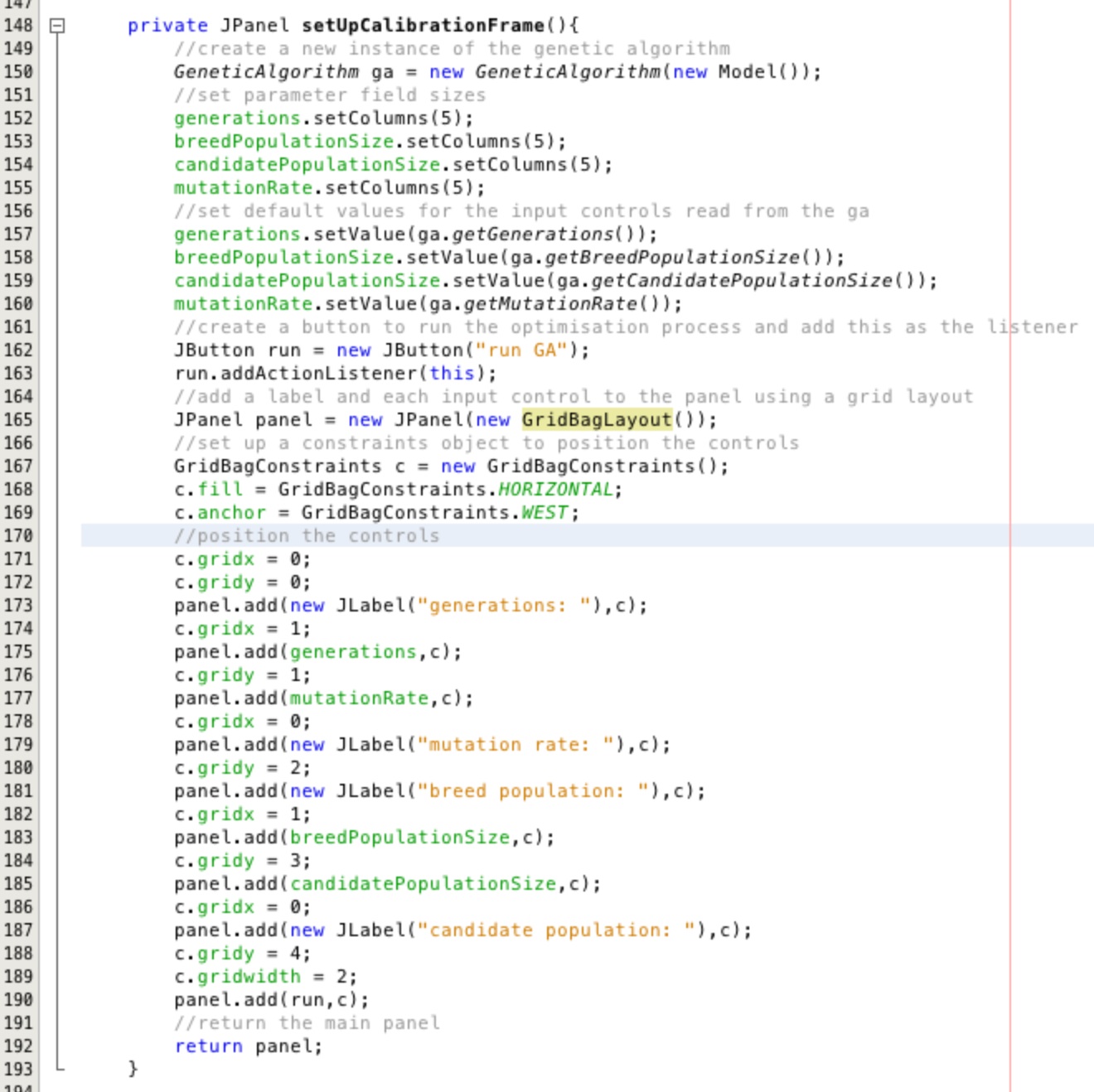
Task: Click the //set parameter field sizes comment
Action: pos(330,95)
